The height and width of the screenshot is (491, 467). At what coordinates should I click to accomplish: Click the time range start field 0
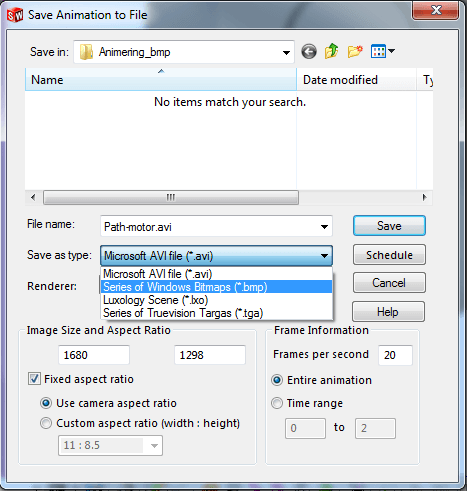coord(305,428)
